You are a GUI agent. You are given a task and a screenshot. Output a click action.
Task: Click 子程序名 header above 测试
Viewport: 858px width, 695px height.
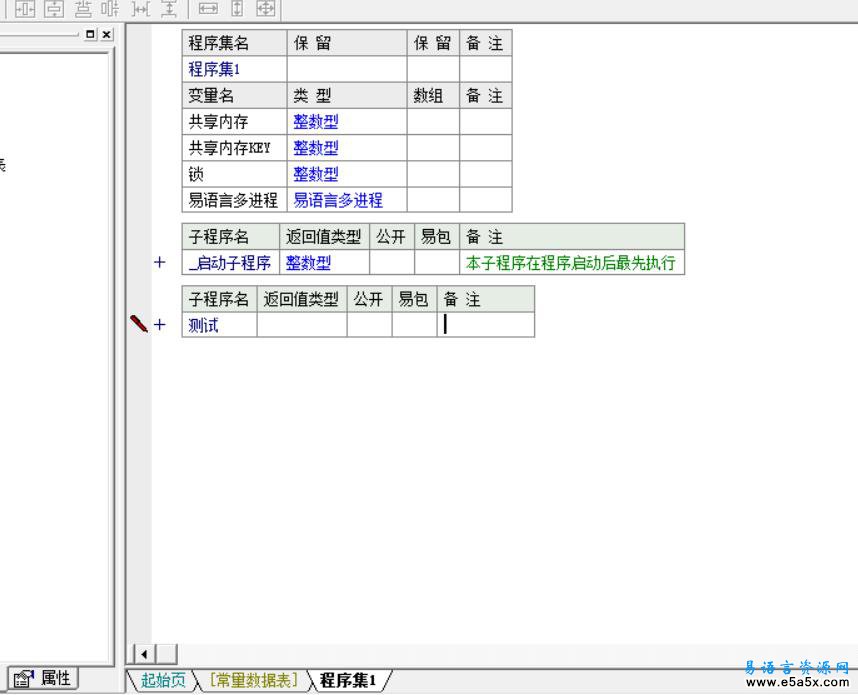(219, 299)
